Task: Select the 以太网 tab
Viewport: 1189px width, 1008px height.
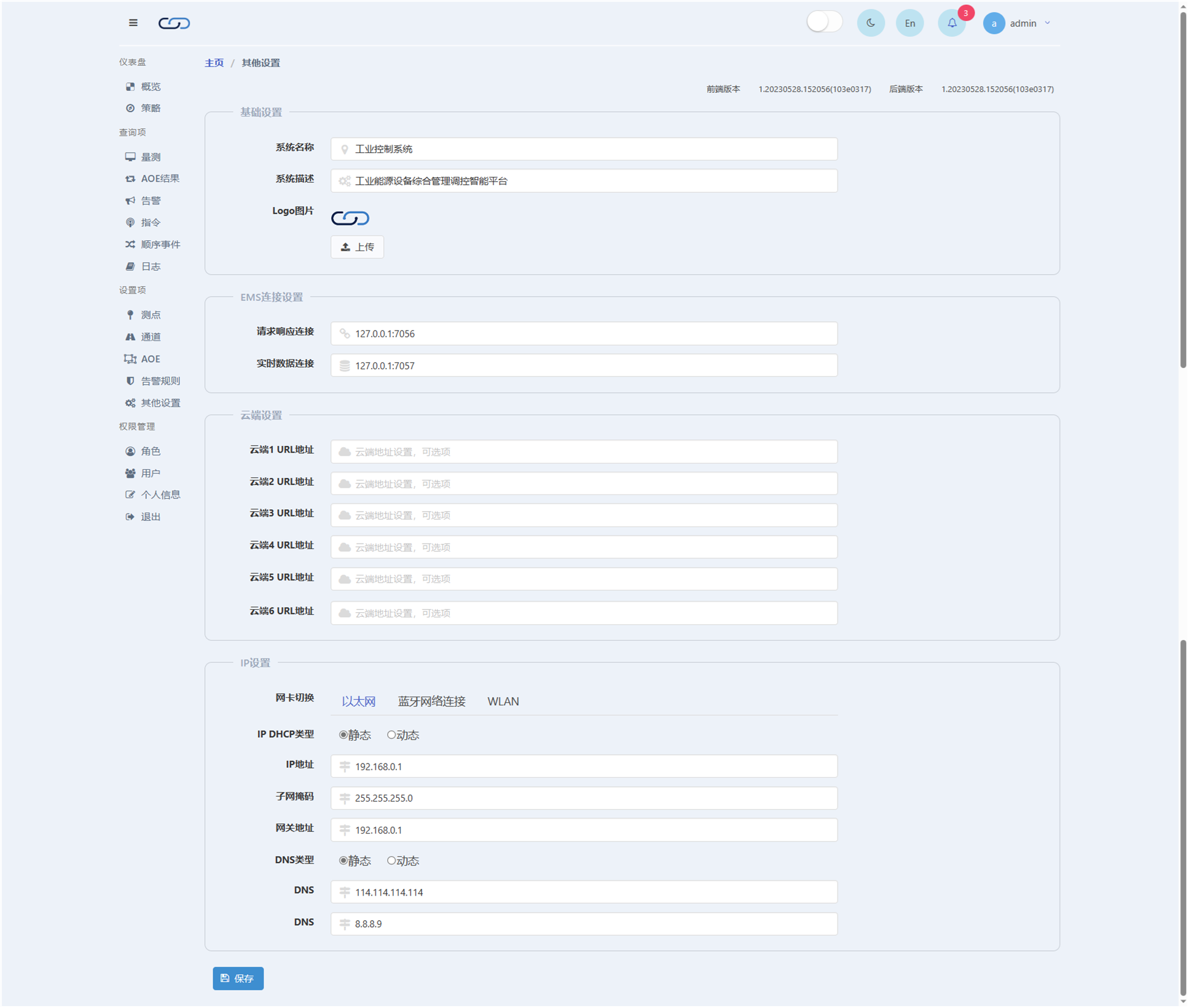Action: click(x=358, y=701)
